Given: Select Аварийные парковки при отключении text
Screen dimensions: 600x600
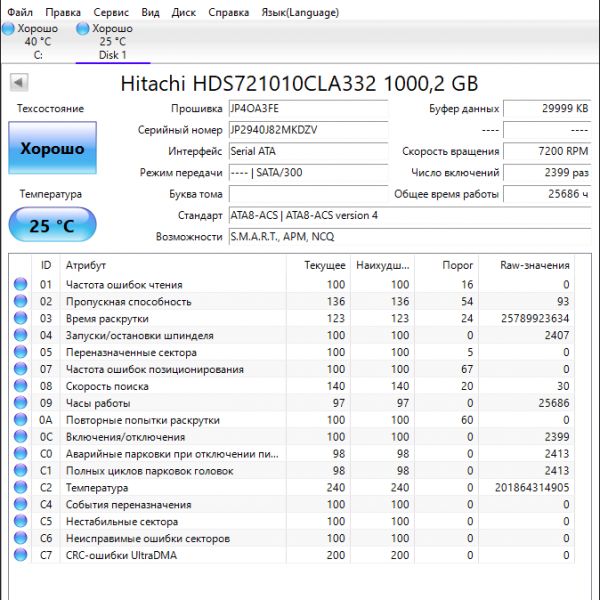Looking at the screenshot, I should pyautogui.click(x=172, y=454).
